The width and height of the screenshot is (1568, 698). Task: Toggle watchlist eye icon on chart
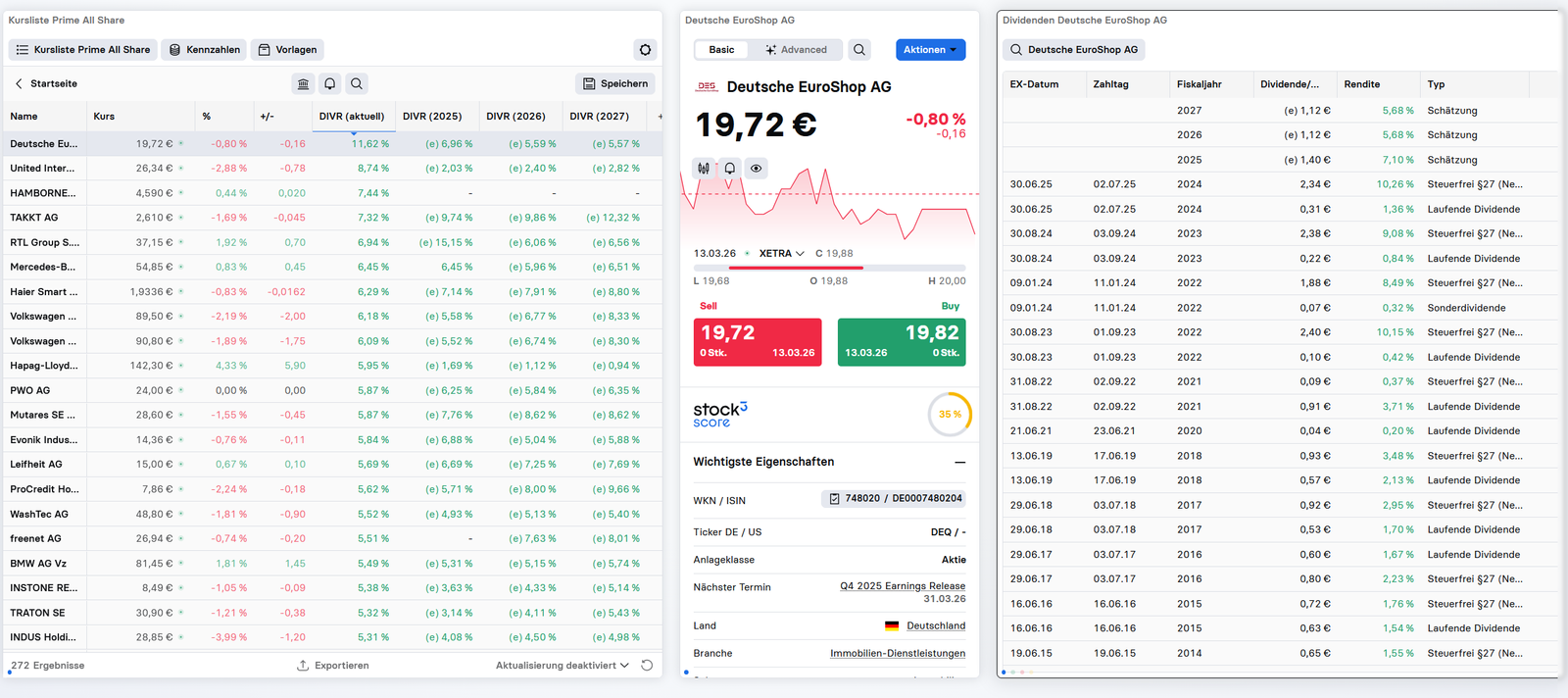[757, 169]
